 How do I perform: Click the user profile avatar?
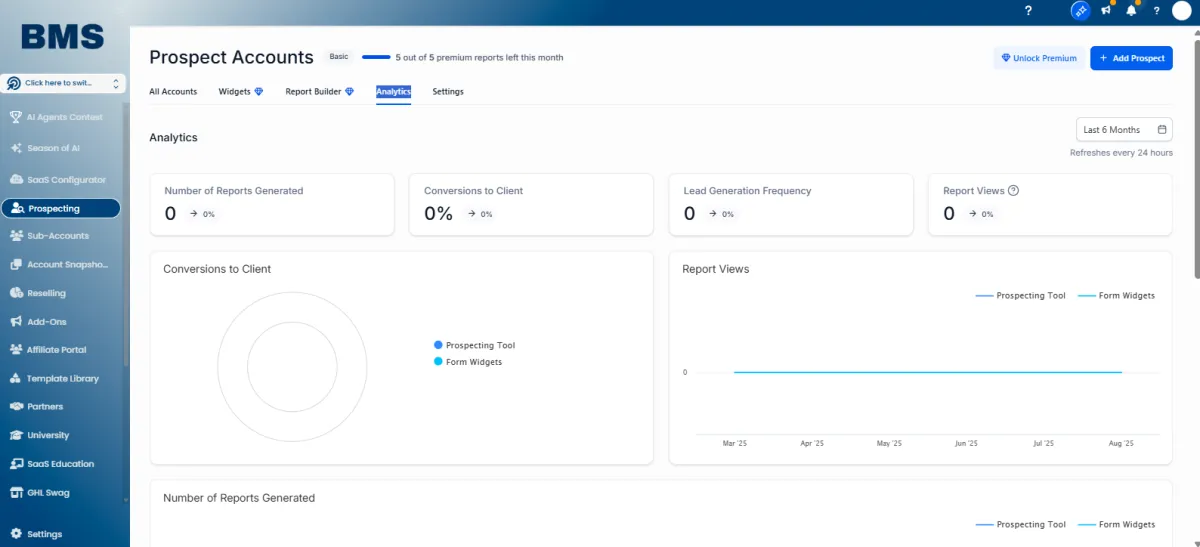coord(1181,11)
